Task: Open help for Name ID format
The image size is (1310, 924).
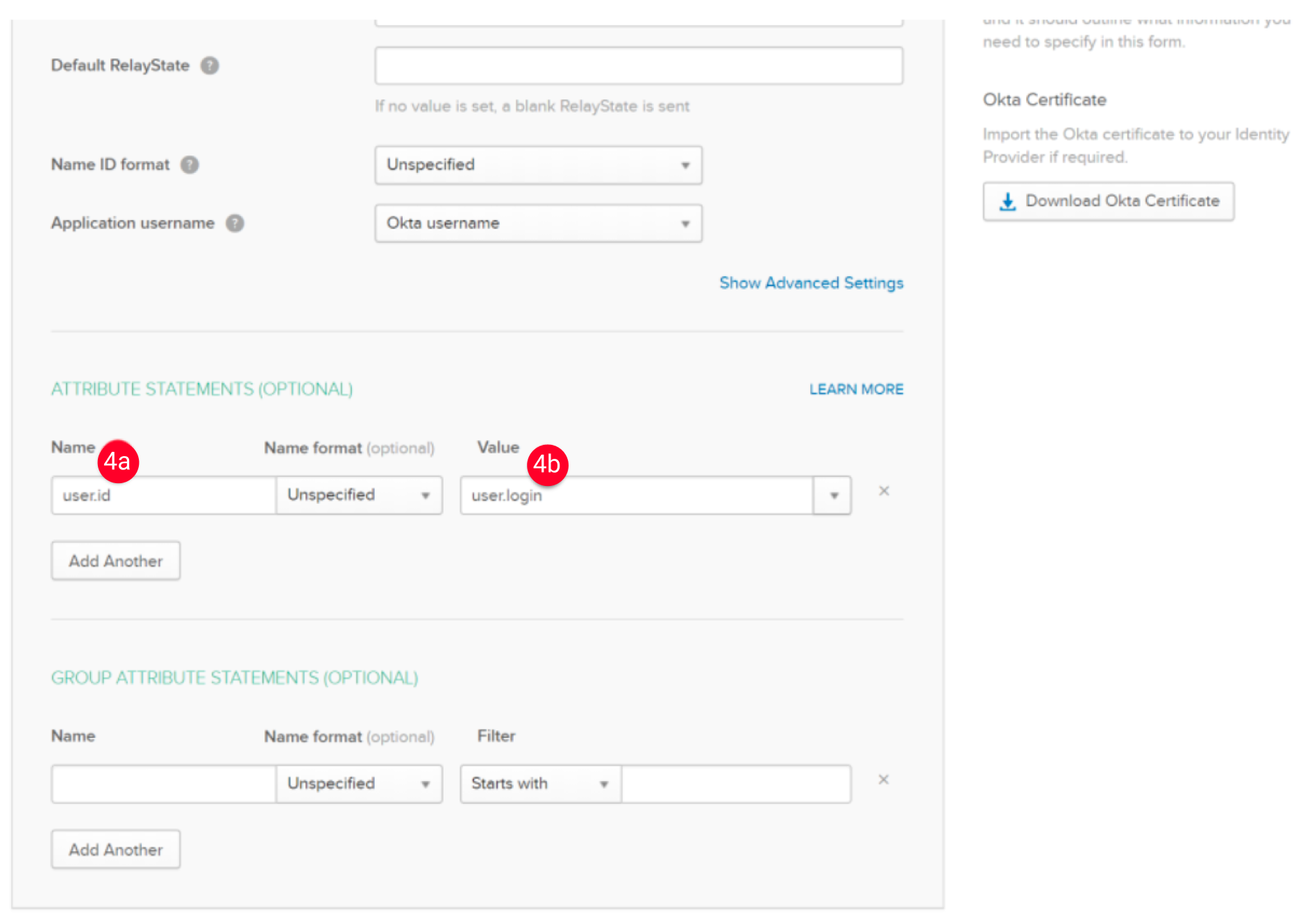Action: point(189,165)
